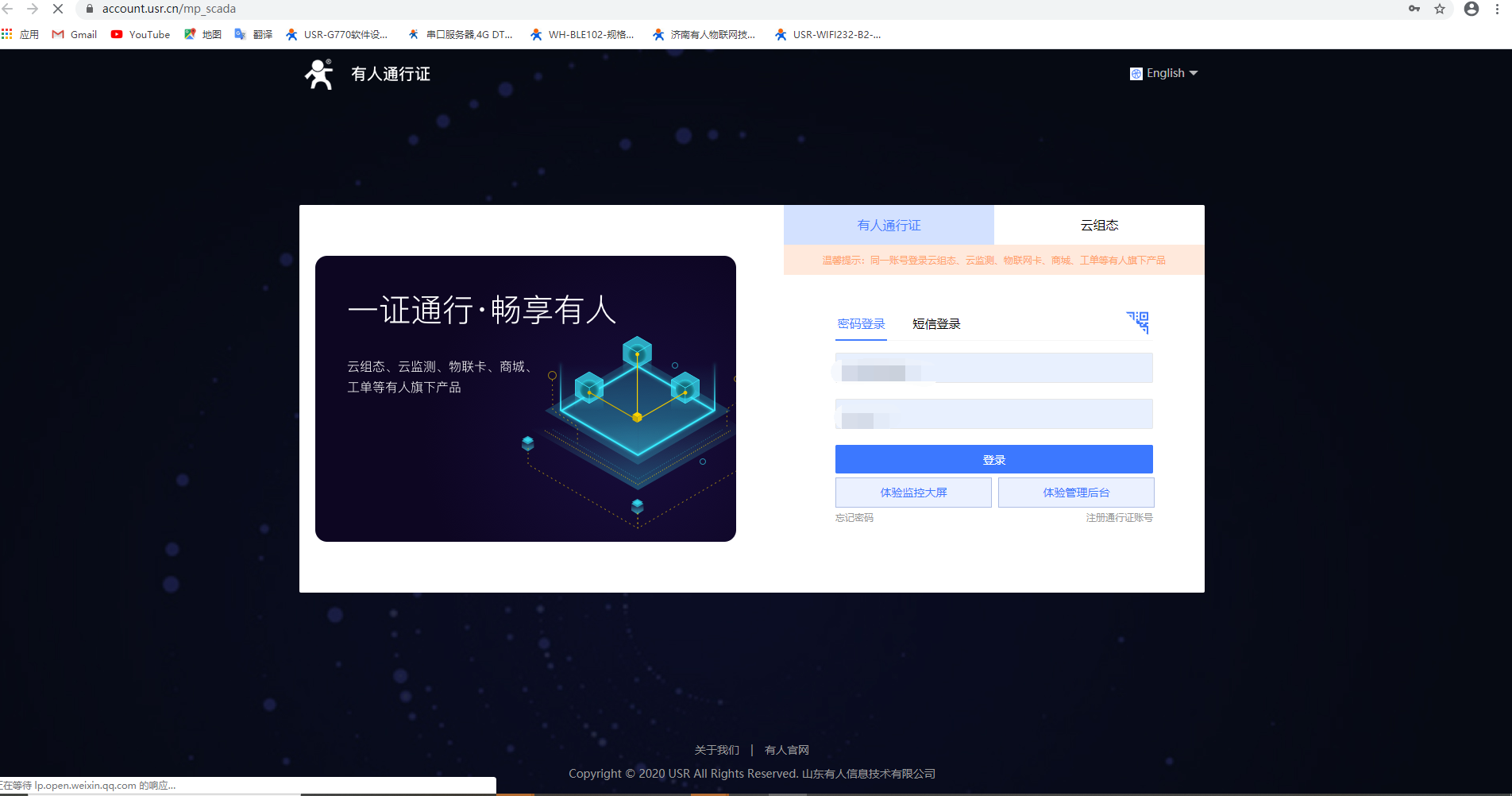Screen dimensions: 1512x796
Task: Select the 有人通行证 tab
Action: point(889,225)
